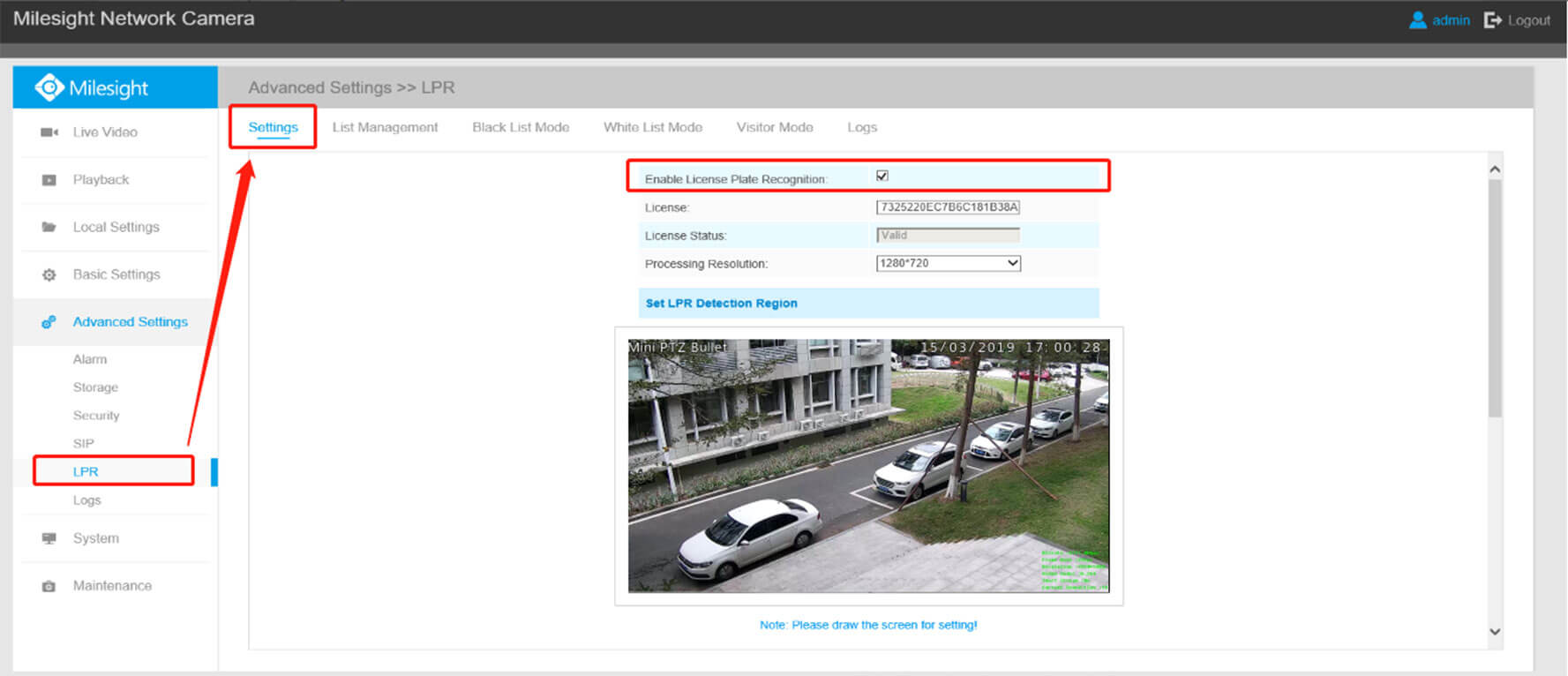
Task: Click the scrollbar down arrow
Action: click(x=1495, y=631)
